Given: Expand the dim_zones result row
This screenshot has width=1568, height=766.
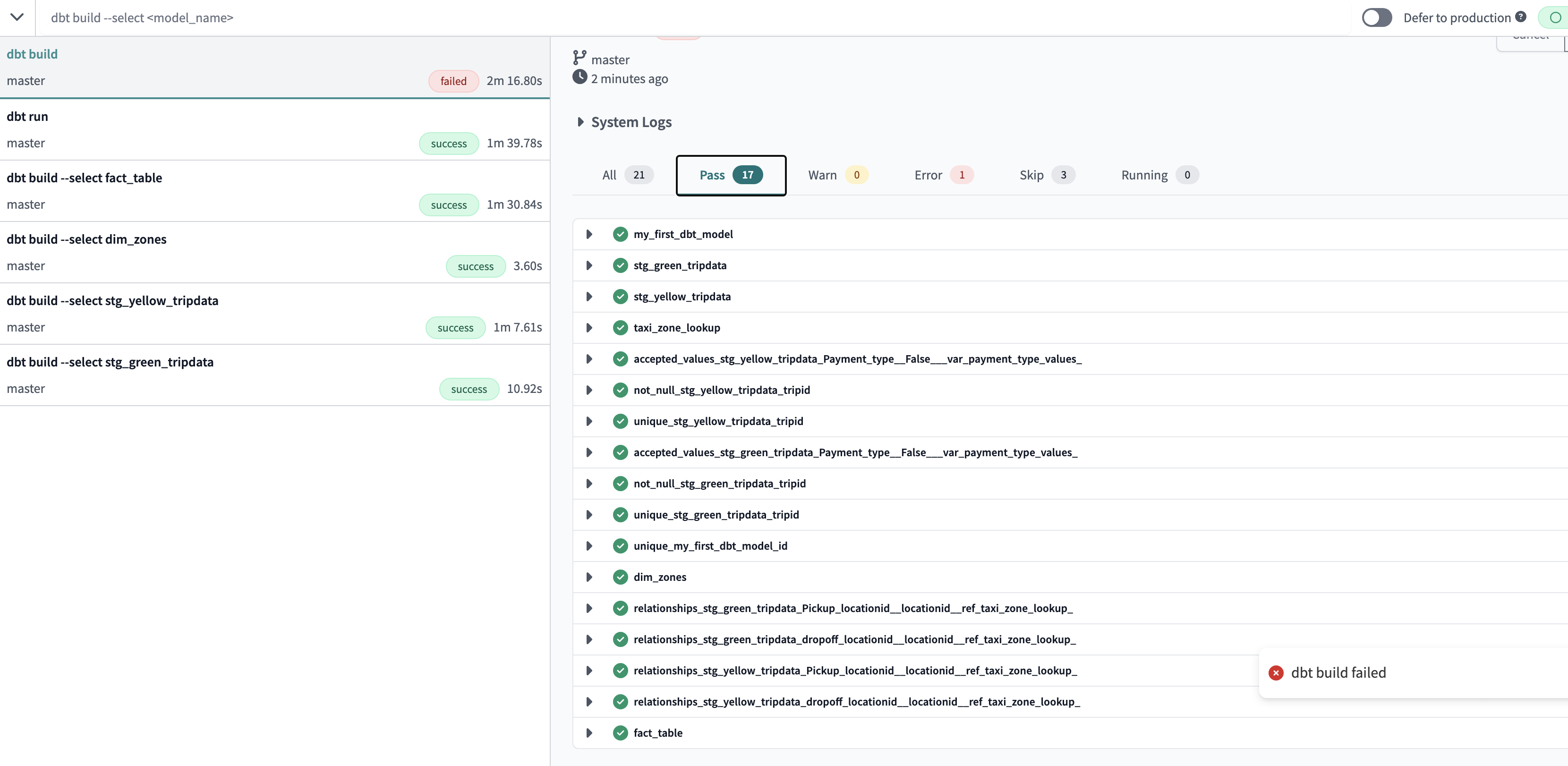Looking at the screenshot, I should click(589, 577).
